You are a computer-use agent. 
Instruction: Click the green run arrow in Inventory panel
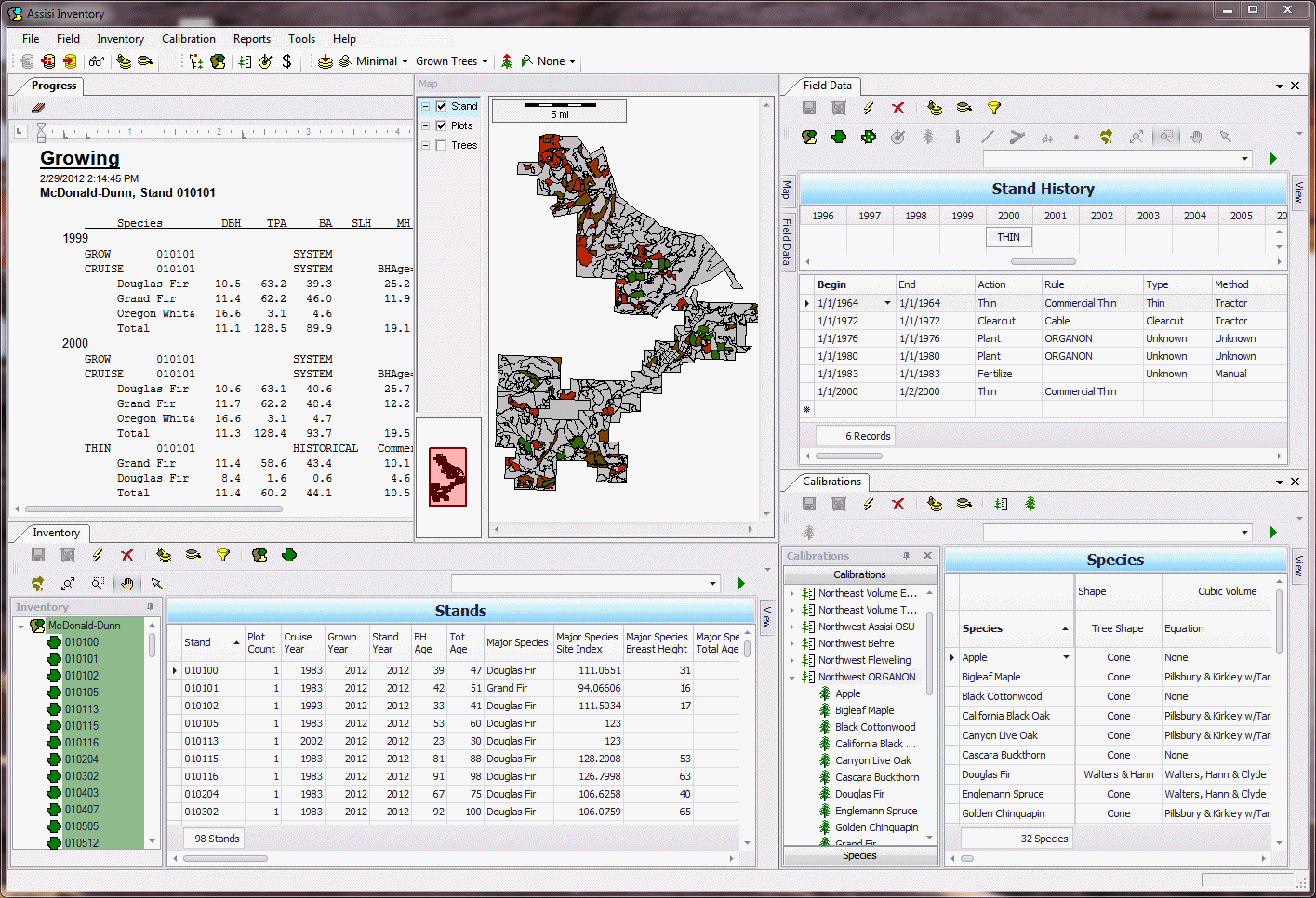coord(741,584)
